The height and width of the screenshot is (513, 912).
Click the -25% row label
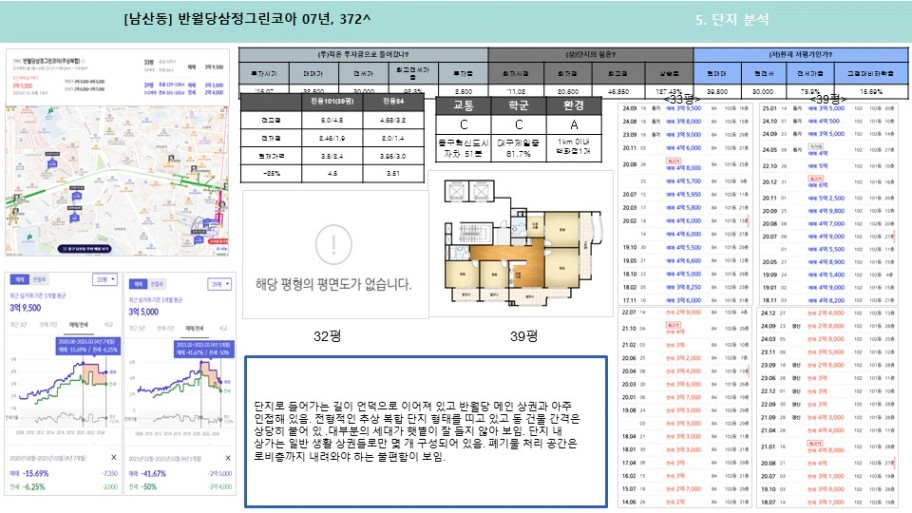[271, 173]
